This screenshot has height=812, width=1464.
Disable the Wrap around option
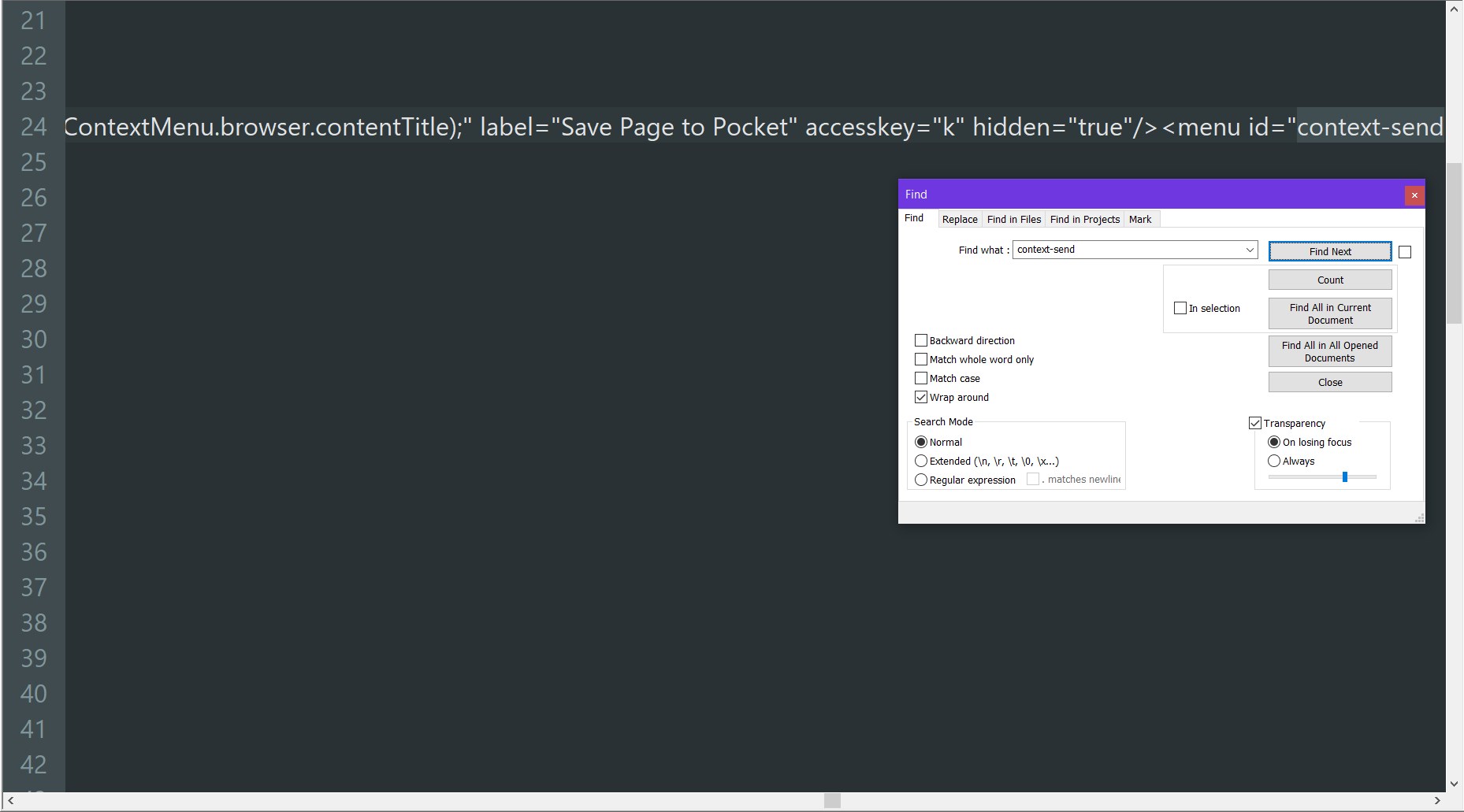[921, 397]
